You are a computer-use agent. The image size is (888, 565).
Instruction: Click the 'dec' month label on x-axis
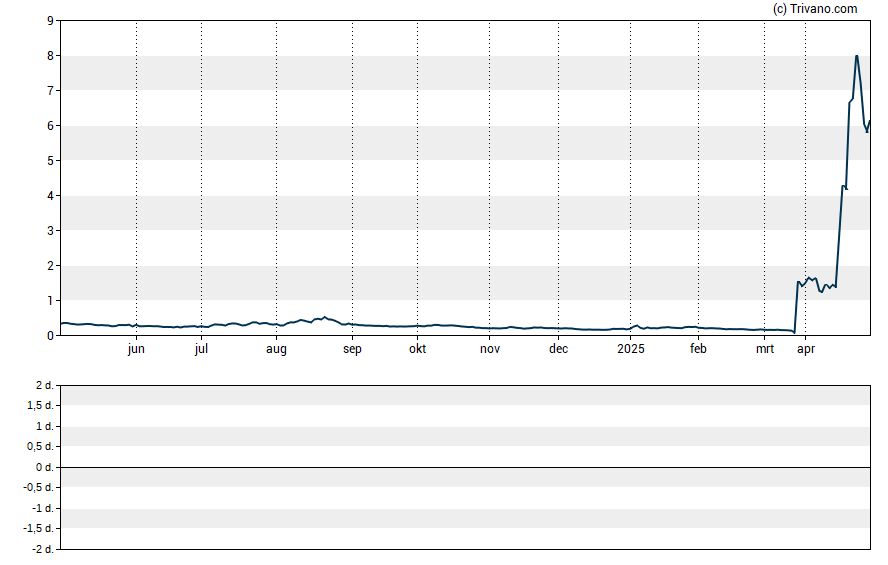558,349
